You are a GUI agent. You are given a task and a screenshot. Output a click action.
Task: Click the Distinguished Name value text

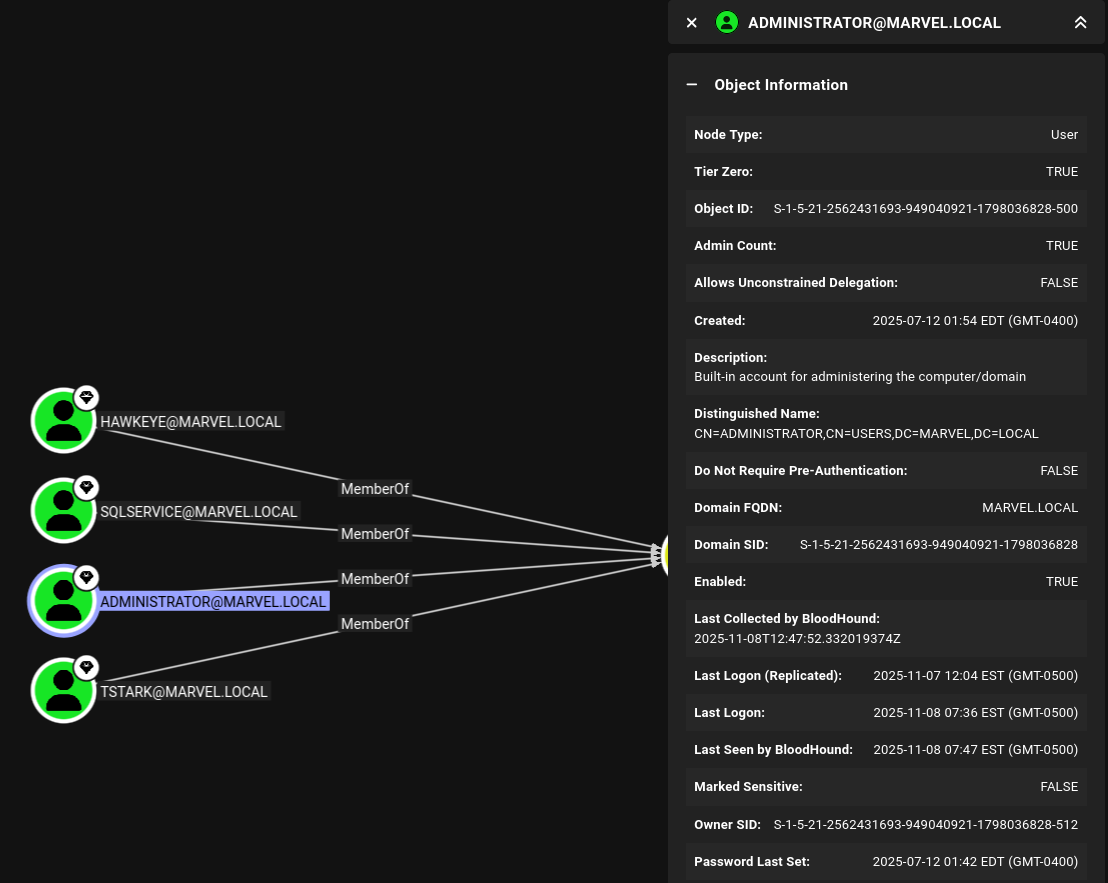tap(866, 434)
